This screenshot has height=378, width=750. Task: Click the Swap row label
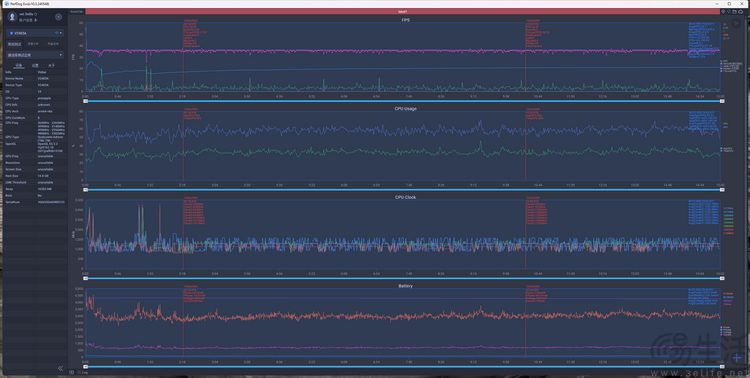pyautogui.click(x=9, y=189)
